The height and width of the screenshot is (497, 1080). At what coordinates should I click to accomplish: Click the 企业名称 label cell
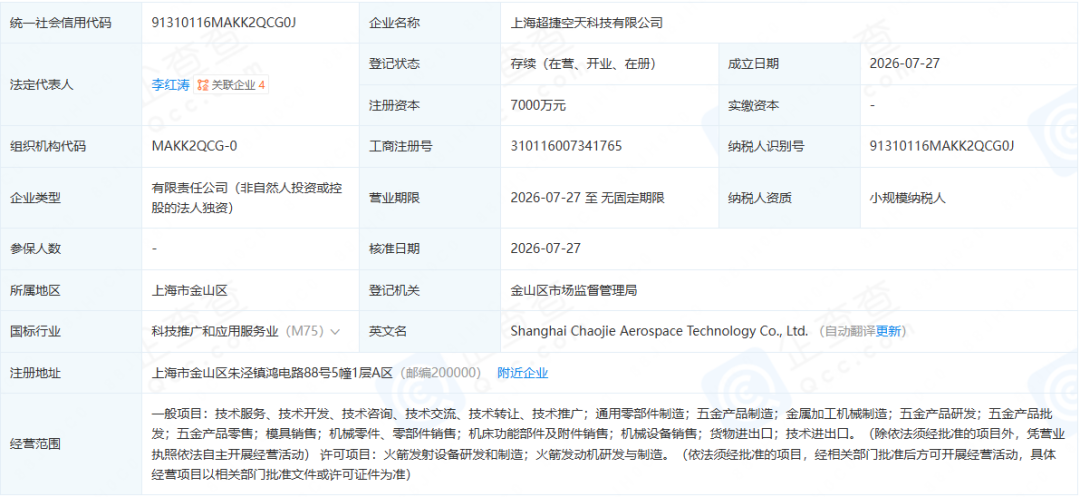click(430, 23)
